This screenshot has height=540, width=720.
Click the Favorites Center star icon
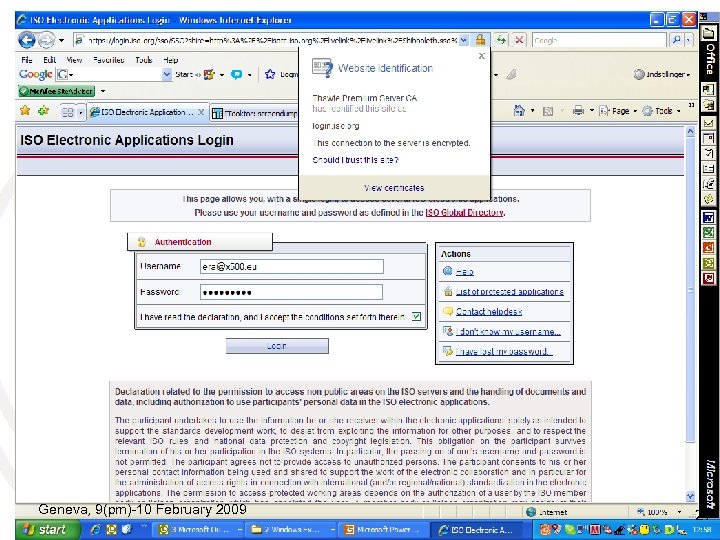click(25, 111)
